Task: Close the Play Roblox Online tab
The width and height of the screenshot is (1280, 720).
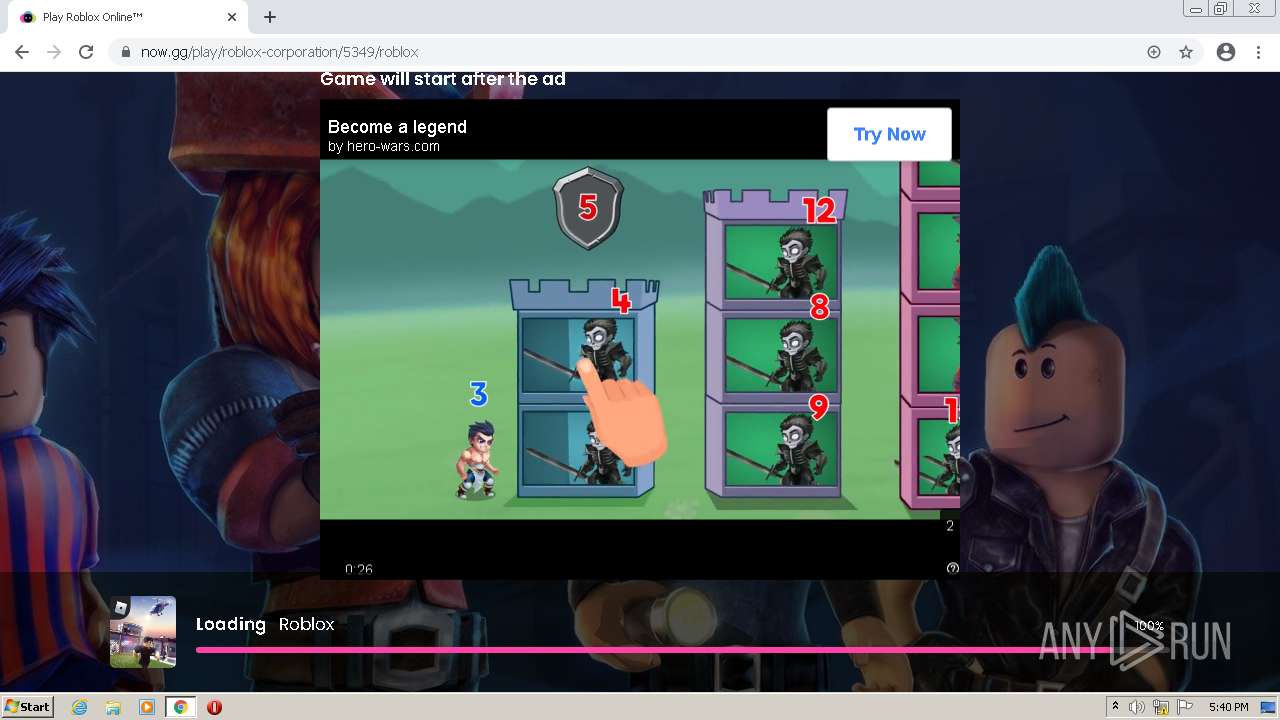Action: 232,17
